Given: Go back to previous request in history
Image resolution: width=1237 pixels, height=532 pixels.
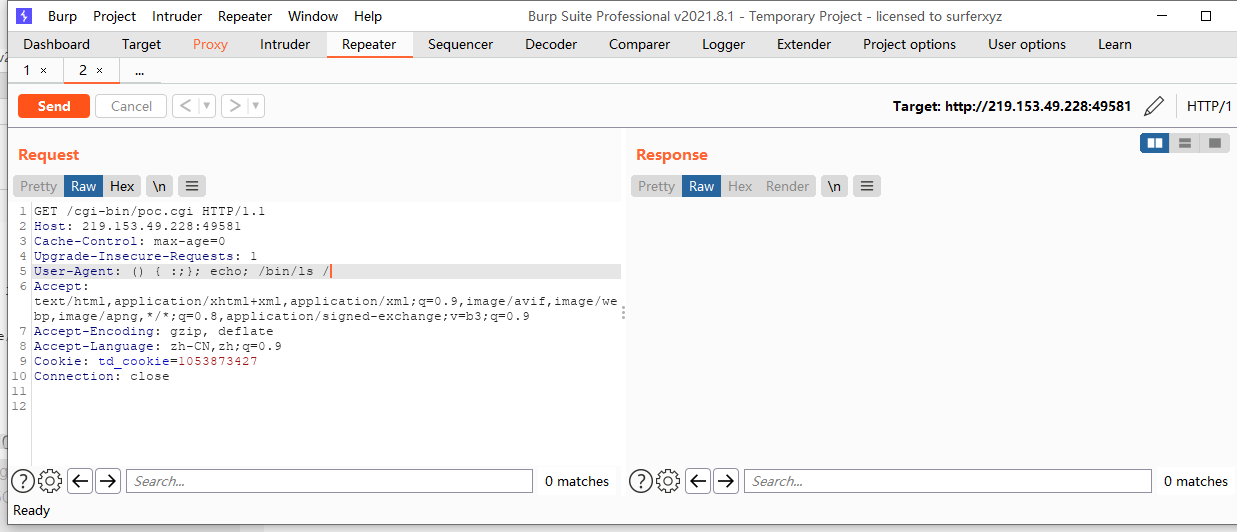Looking at the screenshot, I should (x=185, y=106).
